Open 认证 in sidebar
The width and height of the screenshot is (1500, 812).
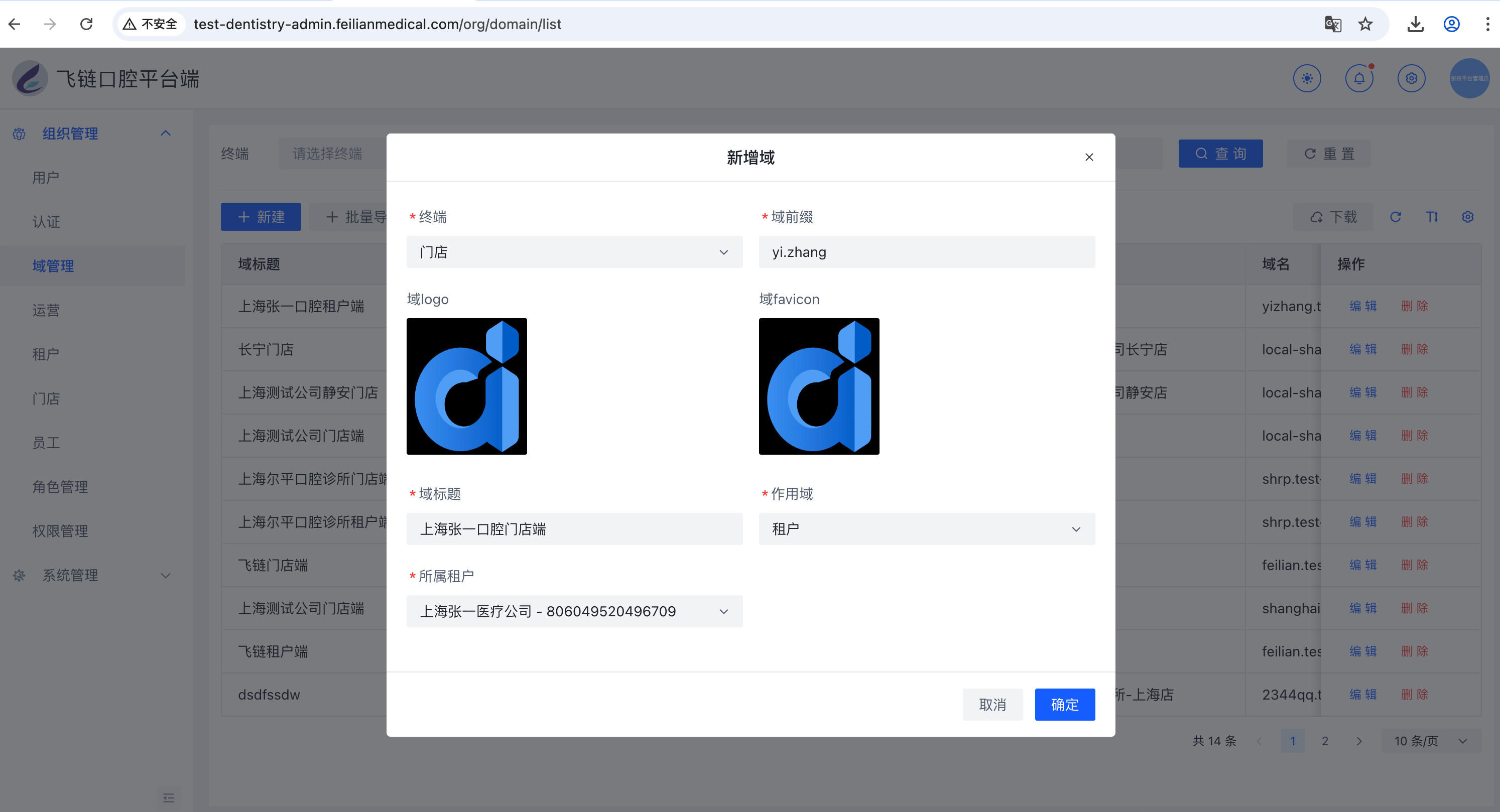pyautogui.click(x=46, y=222)
